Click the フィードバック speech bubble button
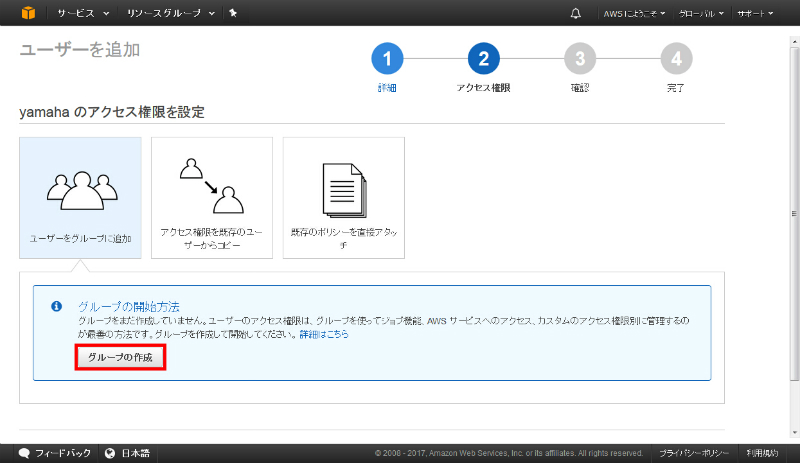 (x=55, y=453)
